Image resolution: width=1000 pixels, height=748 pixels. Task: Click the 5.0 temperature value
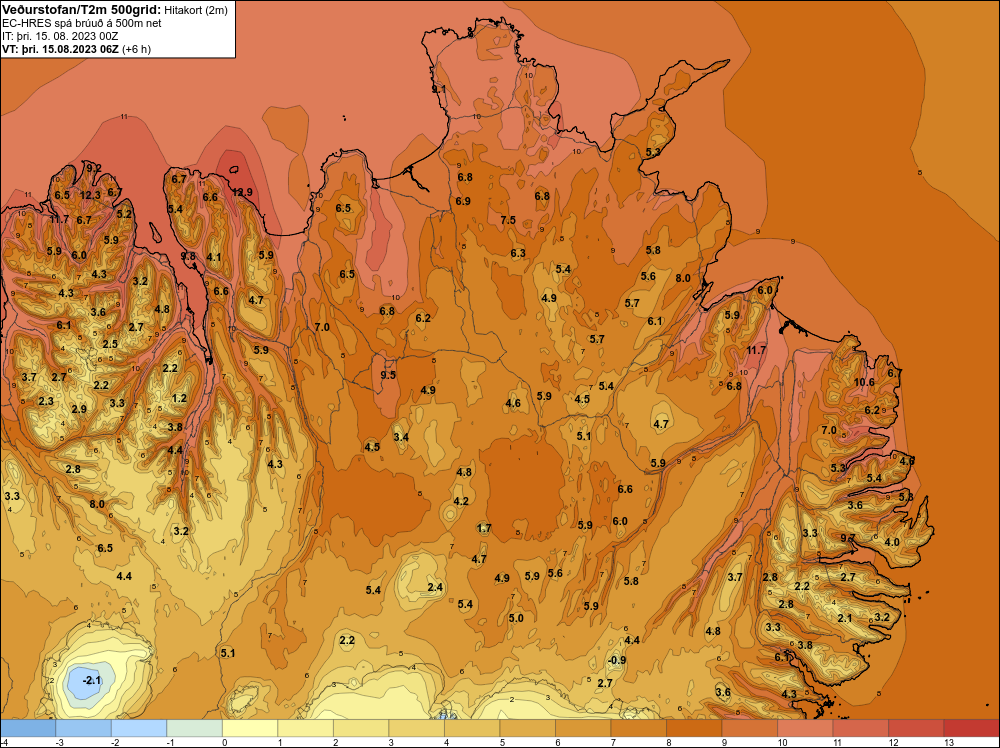(x=516, y=618)
